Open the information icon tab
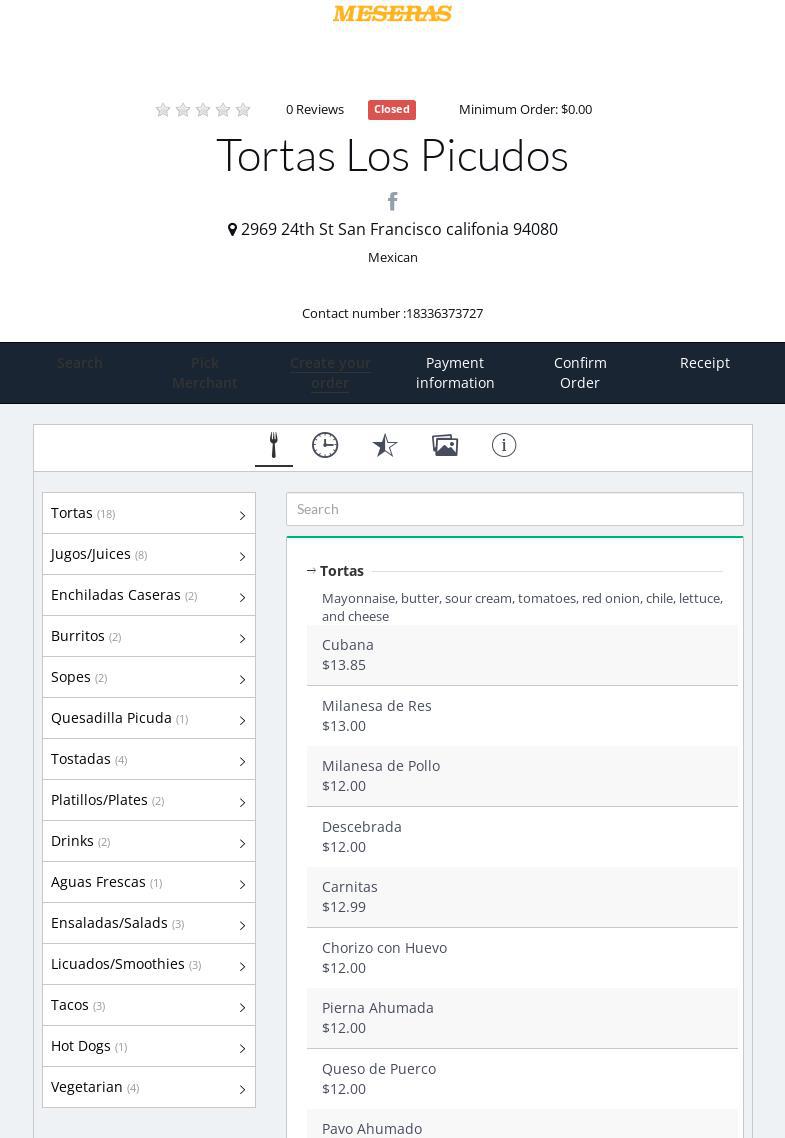 504,446
